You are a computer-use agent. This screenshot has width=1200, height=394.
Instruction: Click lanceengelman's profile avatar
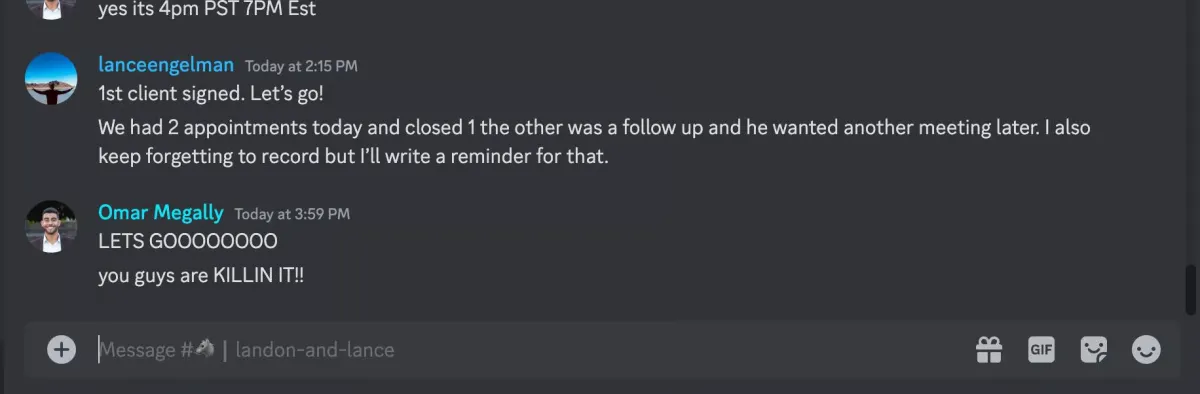pos(51,79)
